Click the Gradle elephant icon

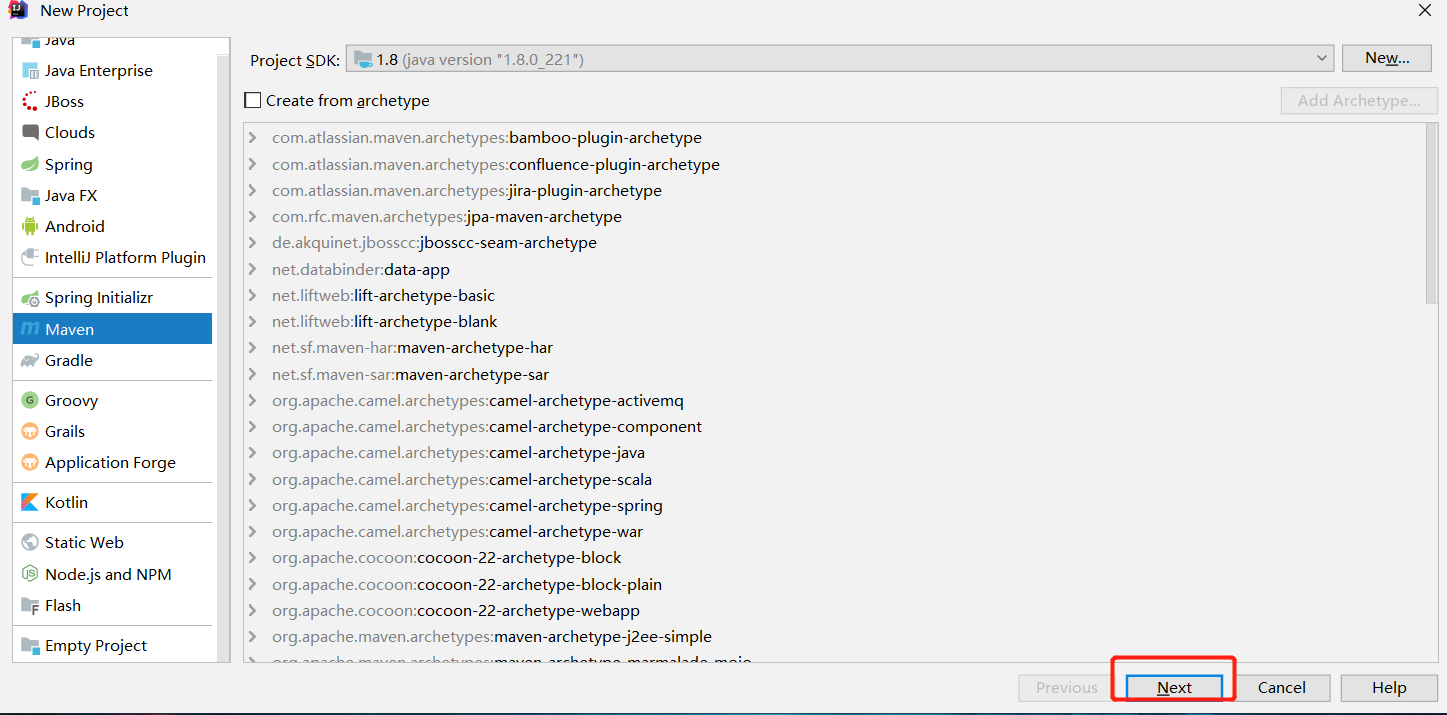pyautogui.click(x=30, y=361)
